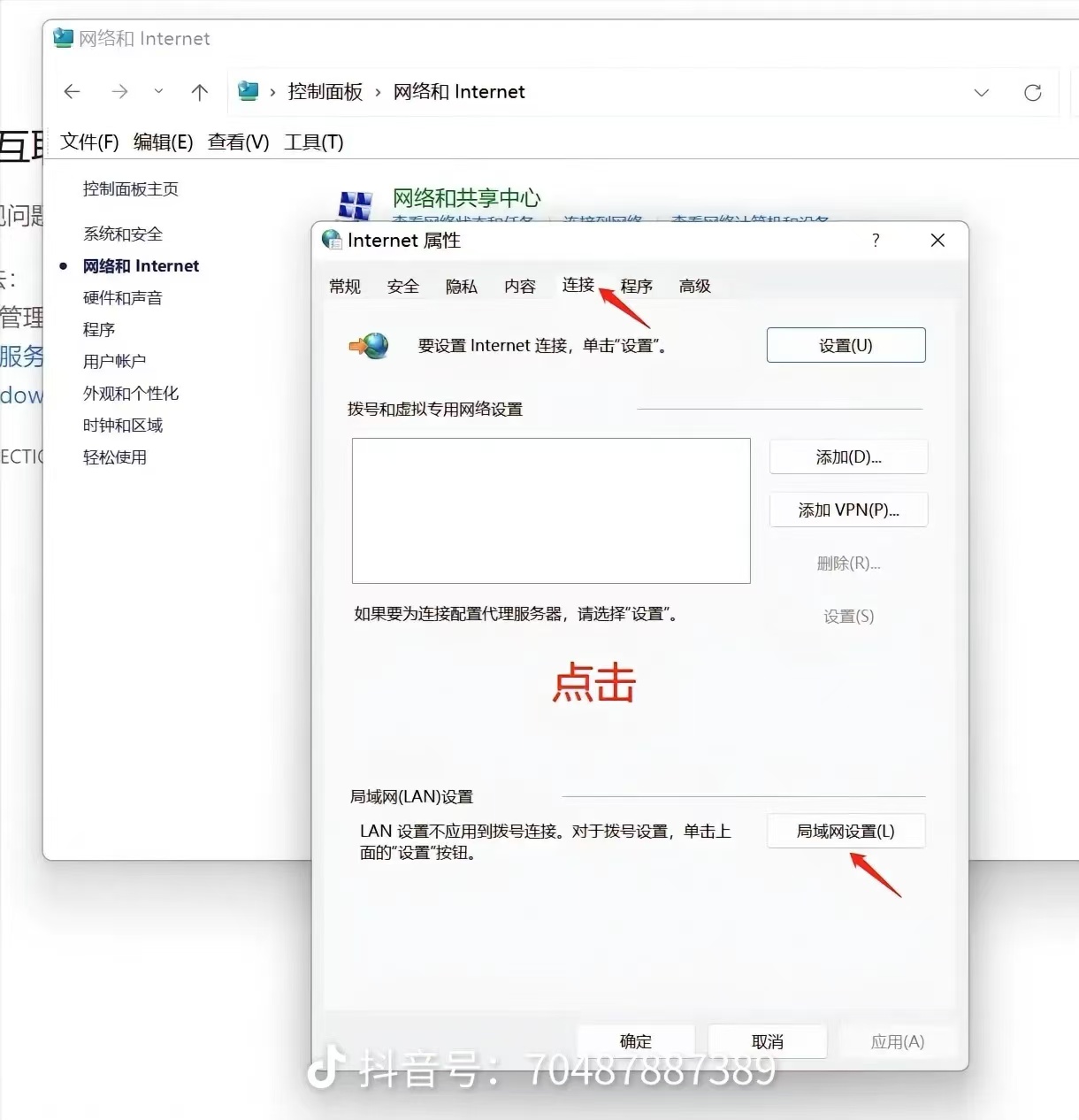The width and height of the screenshot is (1079, 1120).
Task: Click the help question mark in dialog
Action: click(876, 241)
